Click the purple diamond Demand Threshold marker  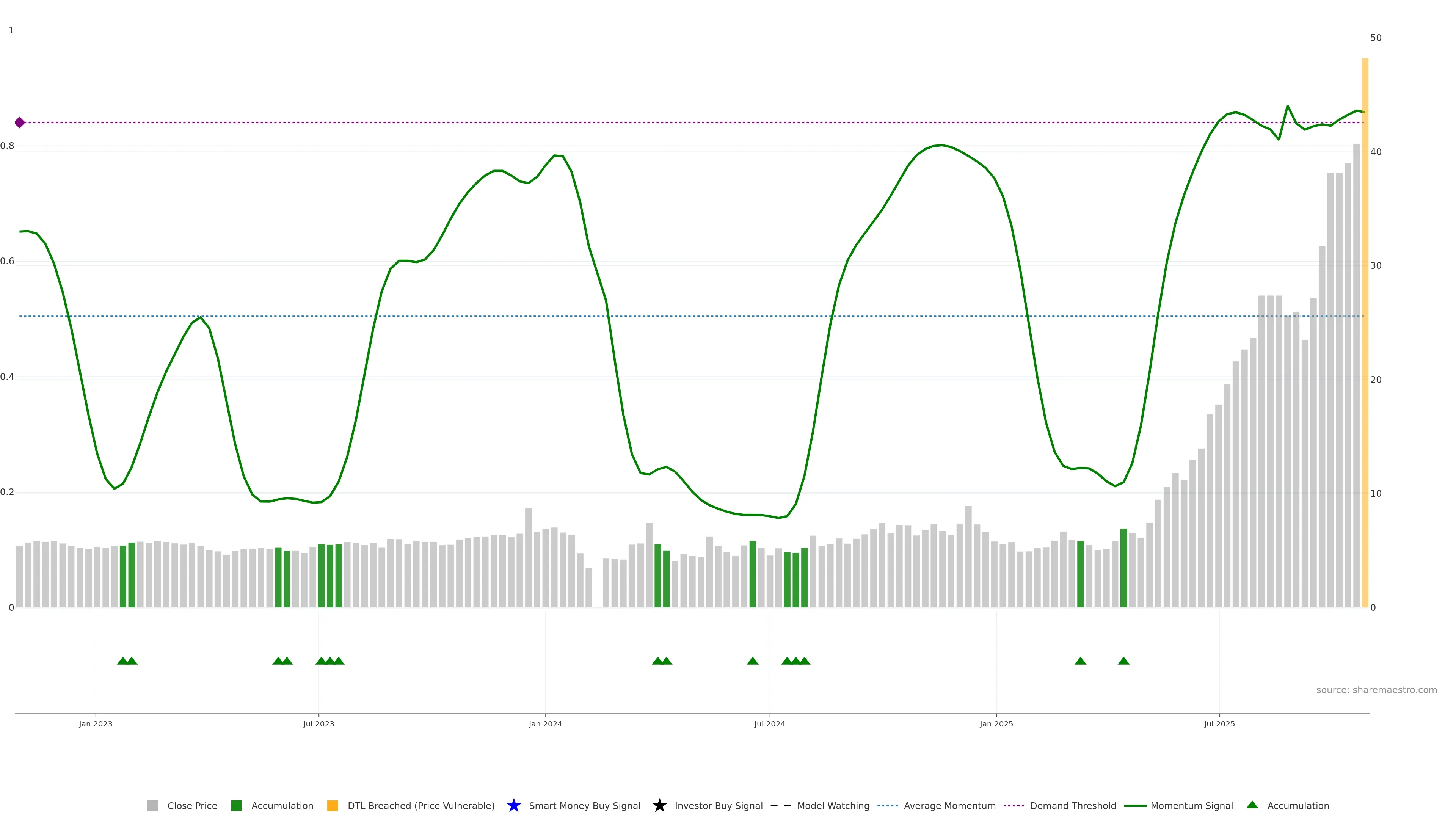pyautogui.click(x=20, y=122)
